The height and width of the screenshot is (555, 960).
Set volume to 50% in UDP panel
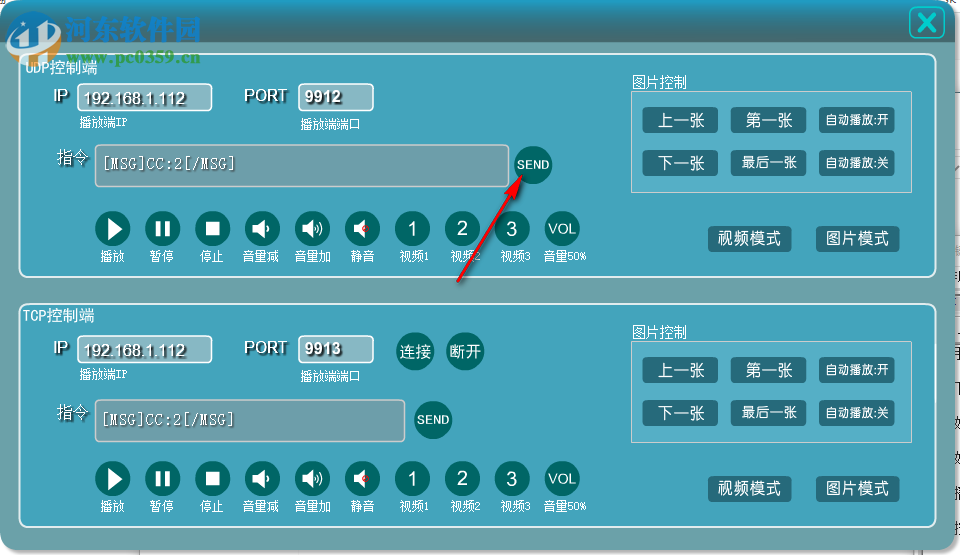click(562, 229)
